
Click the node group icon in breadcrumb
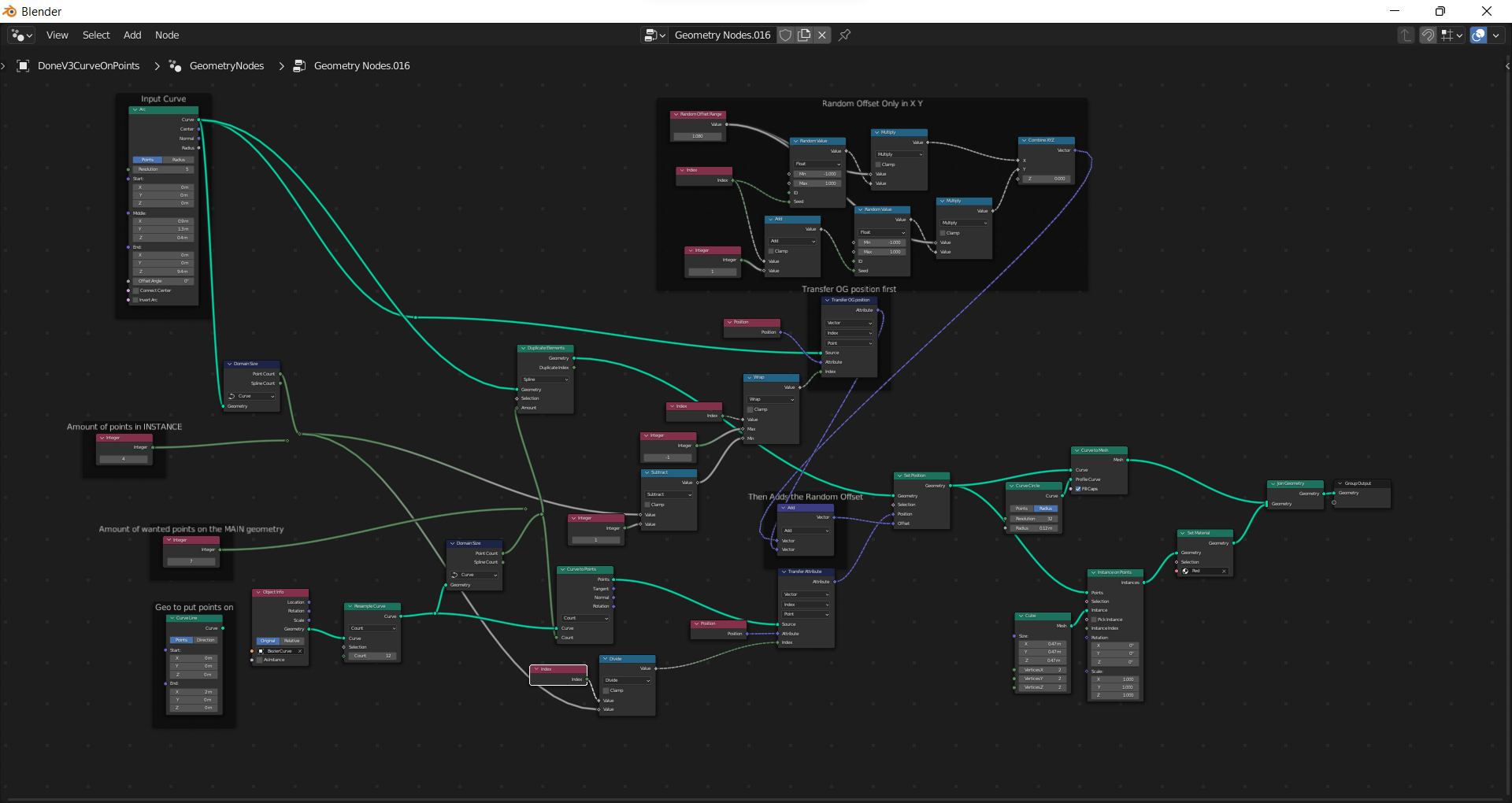coord(299,66)
